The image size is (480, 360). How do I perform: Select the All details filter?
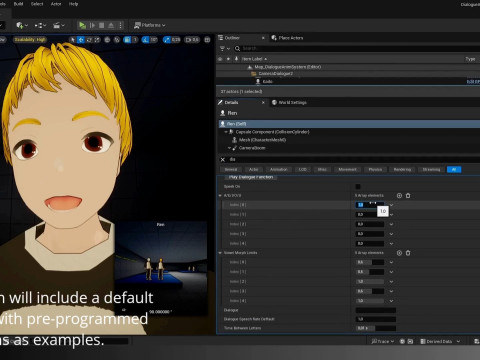tap(454, 170)
